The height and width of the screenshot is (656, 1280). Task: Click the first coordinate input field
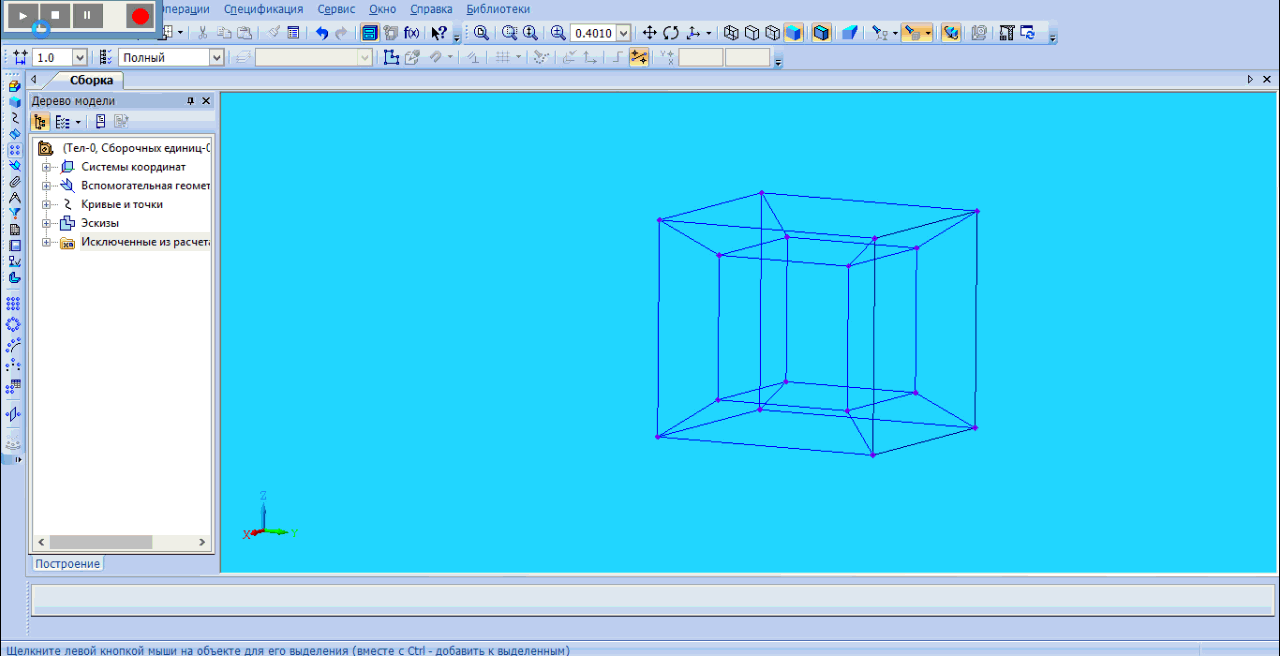pos(701,58)
